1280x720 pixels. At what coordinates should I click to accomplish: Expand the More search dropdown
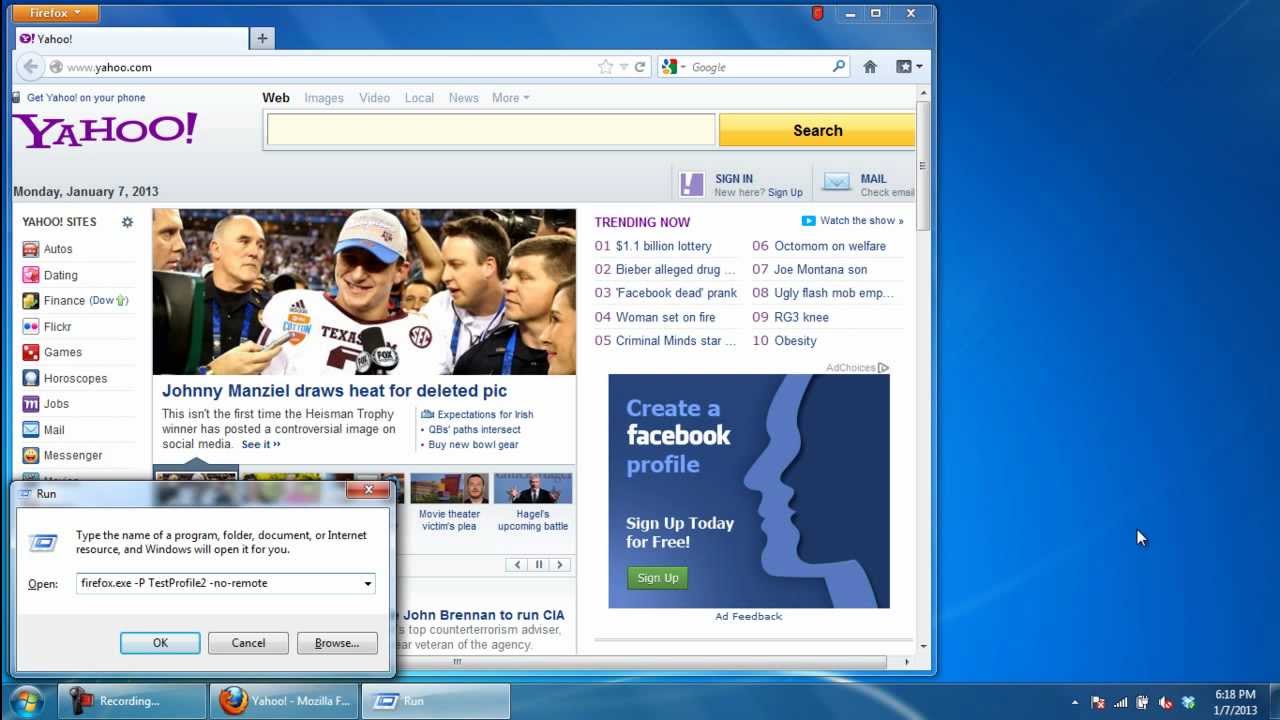coord(511,98)
